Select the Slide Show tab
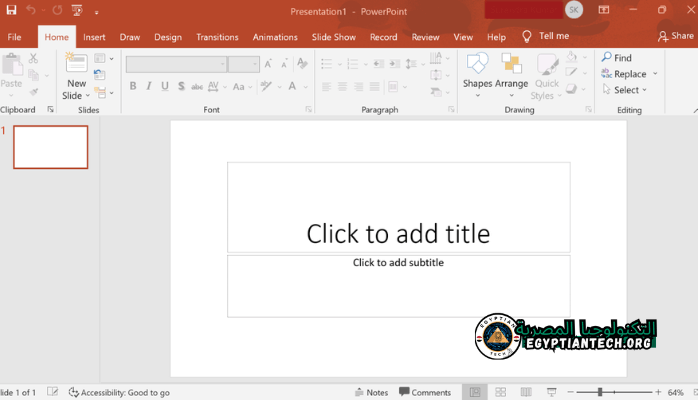This screenshot has height=400, width=698. tap(333, 37)
